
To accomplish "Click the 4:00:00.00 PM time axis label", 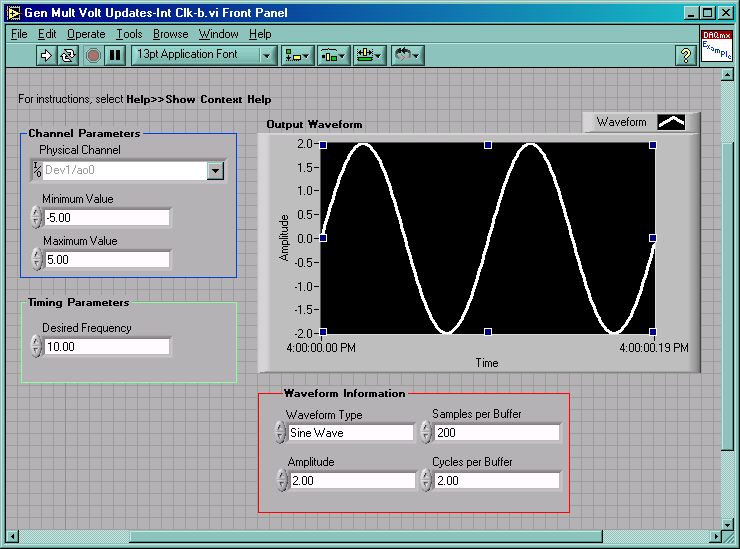I will click(x=321, y=348).
